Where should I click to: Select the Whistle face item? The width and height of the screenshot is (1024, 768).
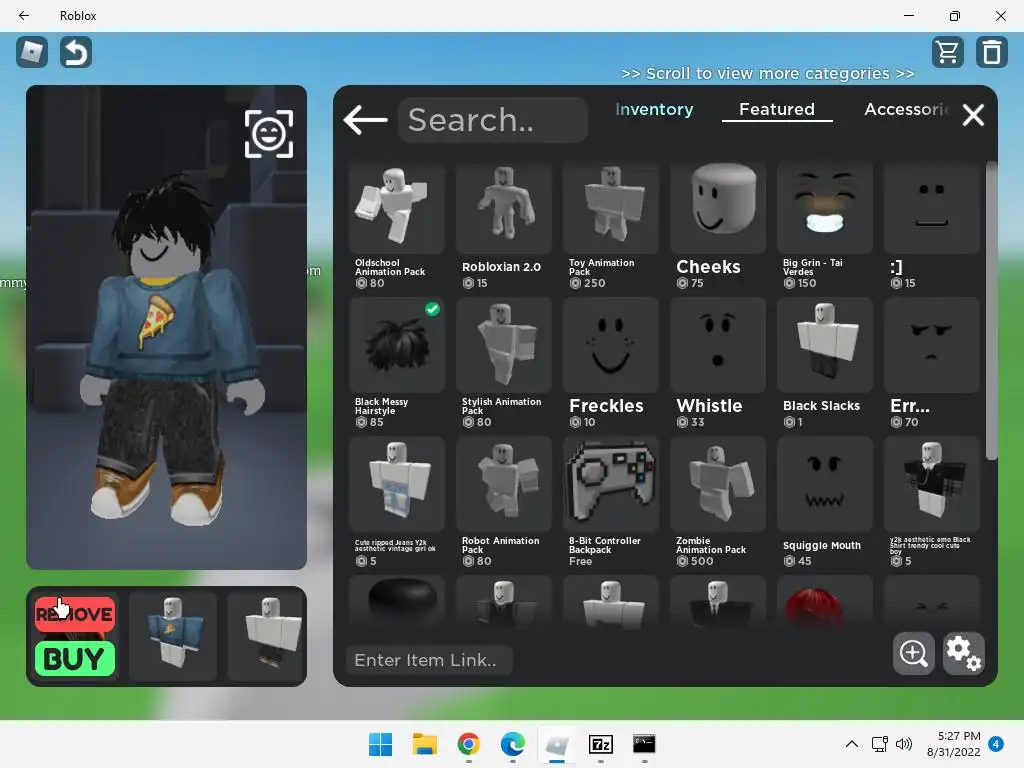click(x=718, y=364)
